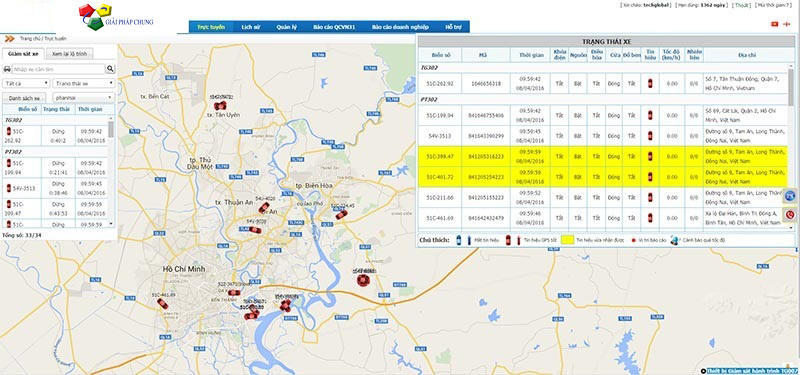Screen dimensions: 800x375
Task: Select the Vietnamese flag language icon
Action: 774,24
